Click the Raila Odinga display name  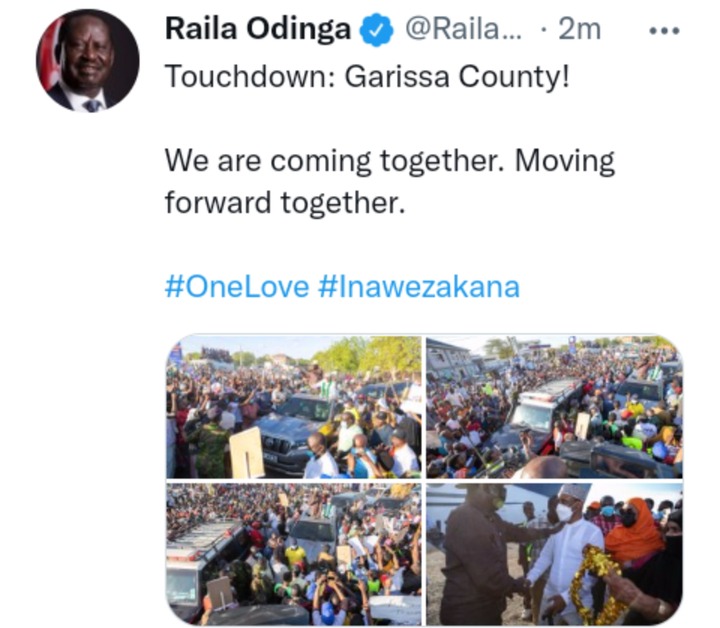tap(258, 29)
